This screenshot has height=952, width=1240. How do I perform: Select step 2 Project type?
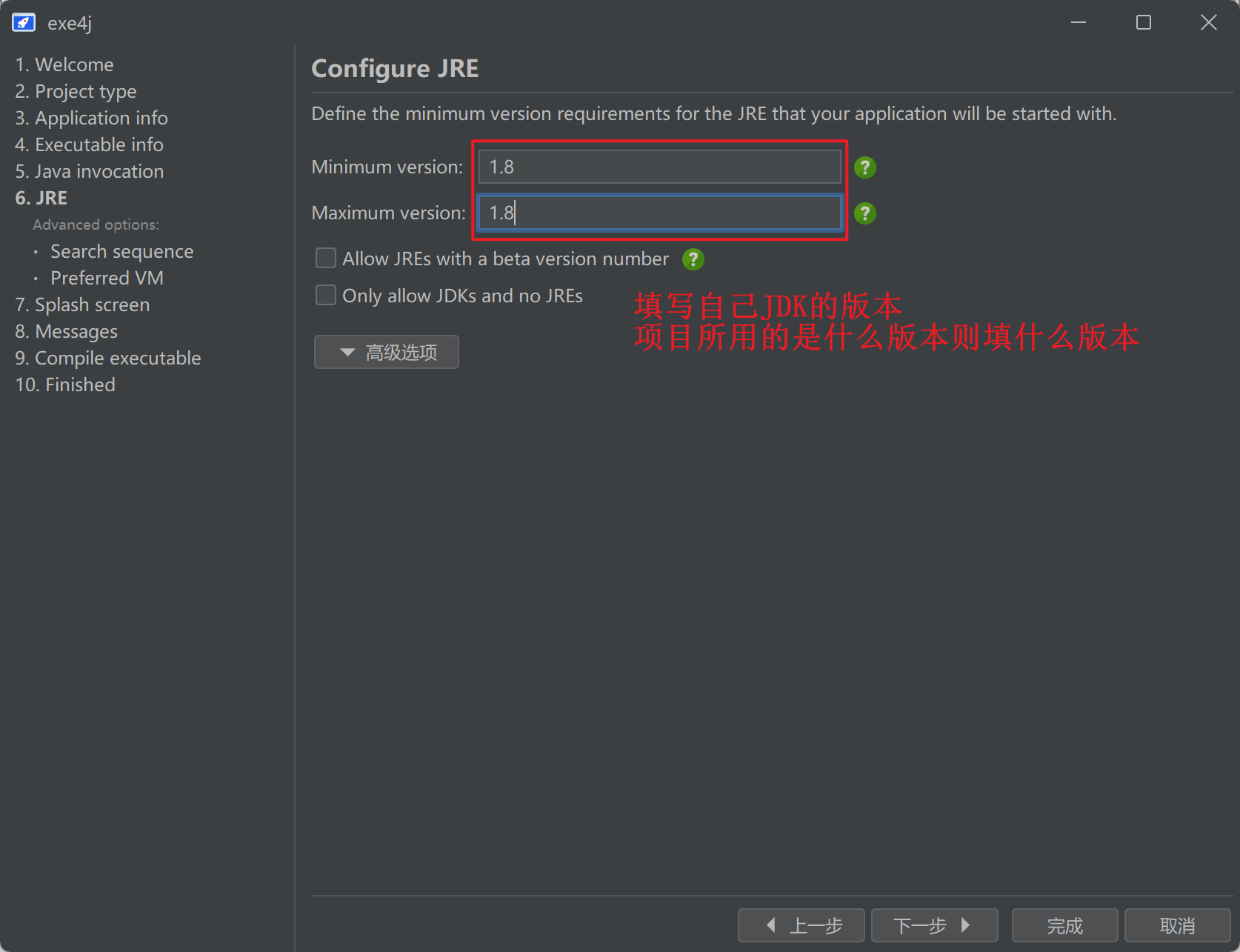76,91
